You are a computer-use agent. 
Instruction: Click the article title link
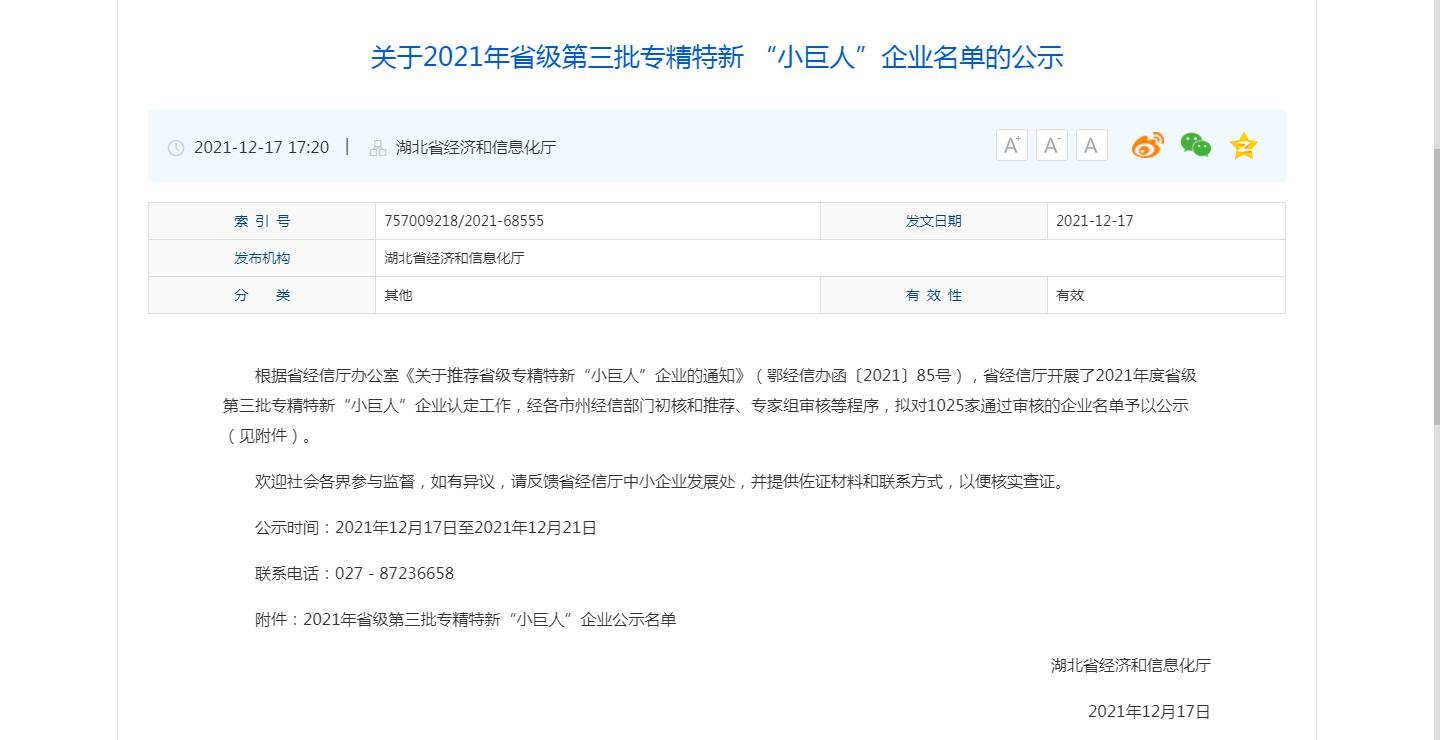(x=718, y=58)
